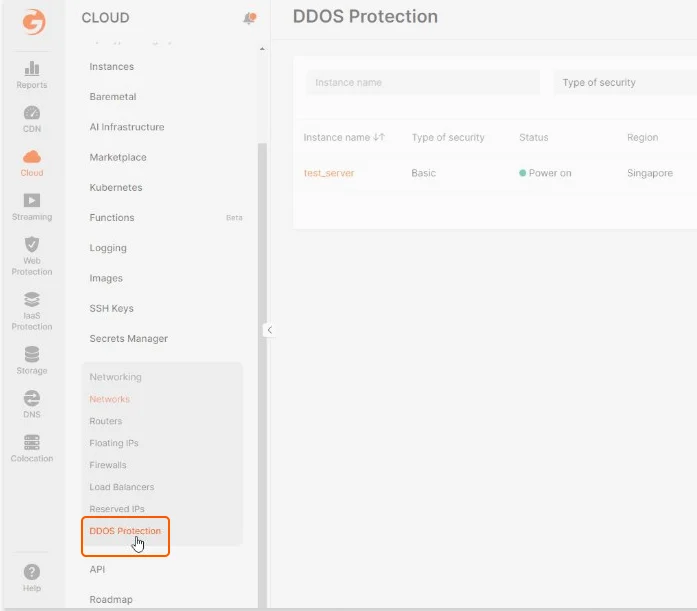Sort by Instance name column arrows
The height and width of the screenshot is (611, 697).
[x=379, y=137]
